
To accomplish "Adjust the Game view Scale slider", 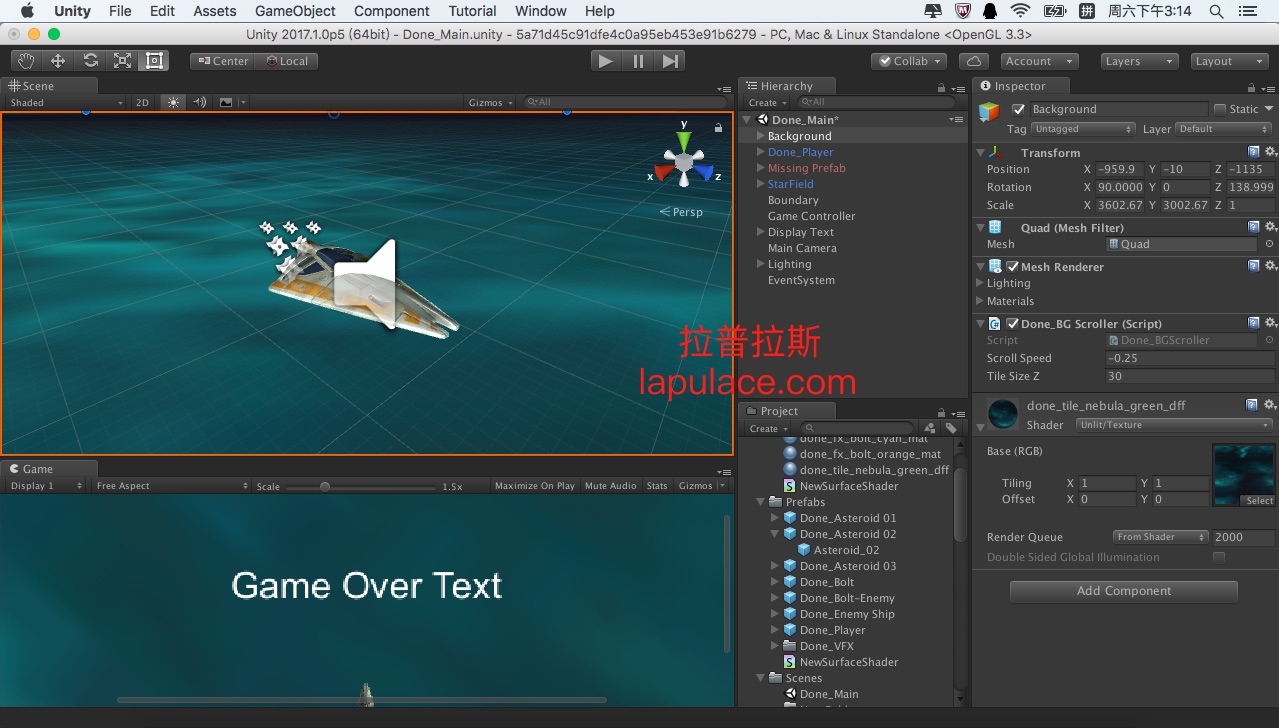I will 325,487.
